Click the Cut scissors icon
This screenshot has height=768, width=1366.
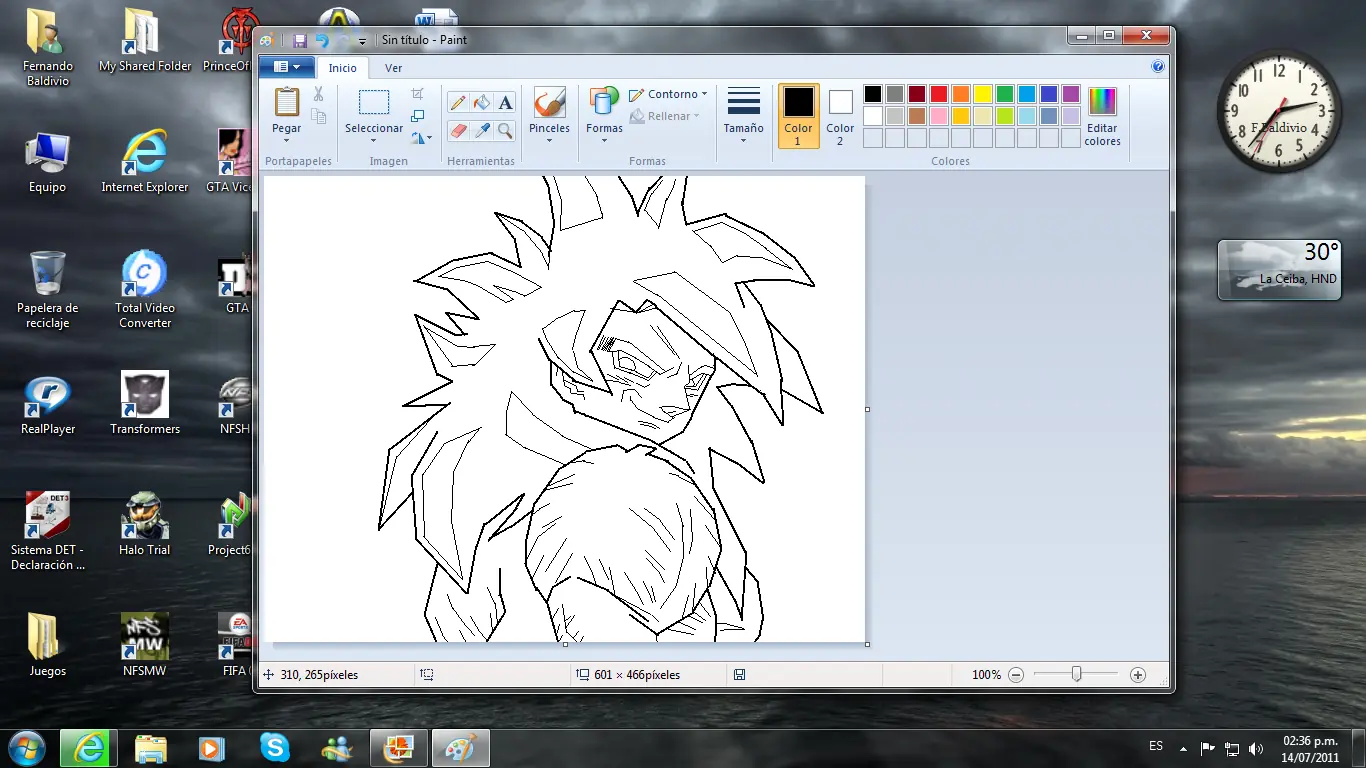[318, 94]
